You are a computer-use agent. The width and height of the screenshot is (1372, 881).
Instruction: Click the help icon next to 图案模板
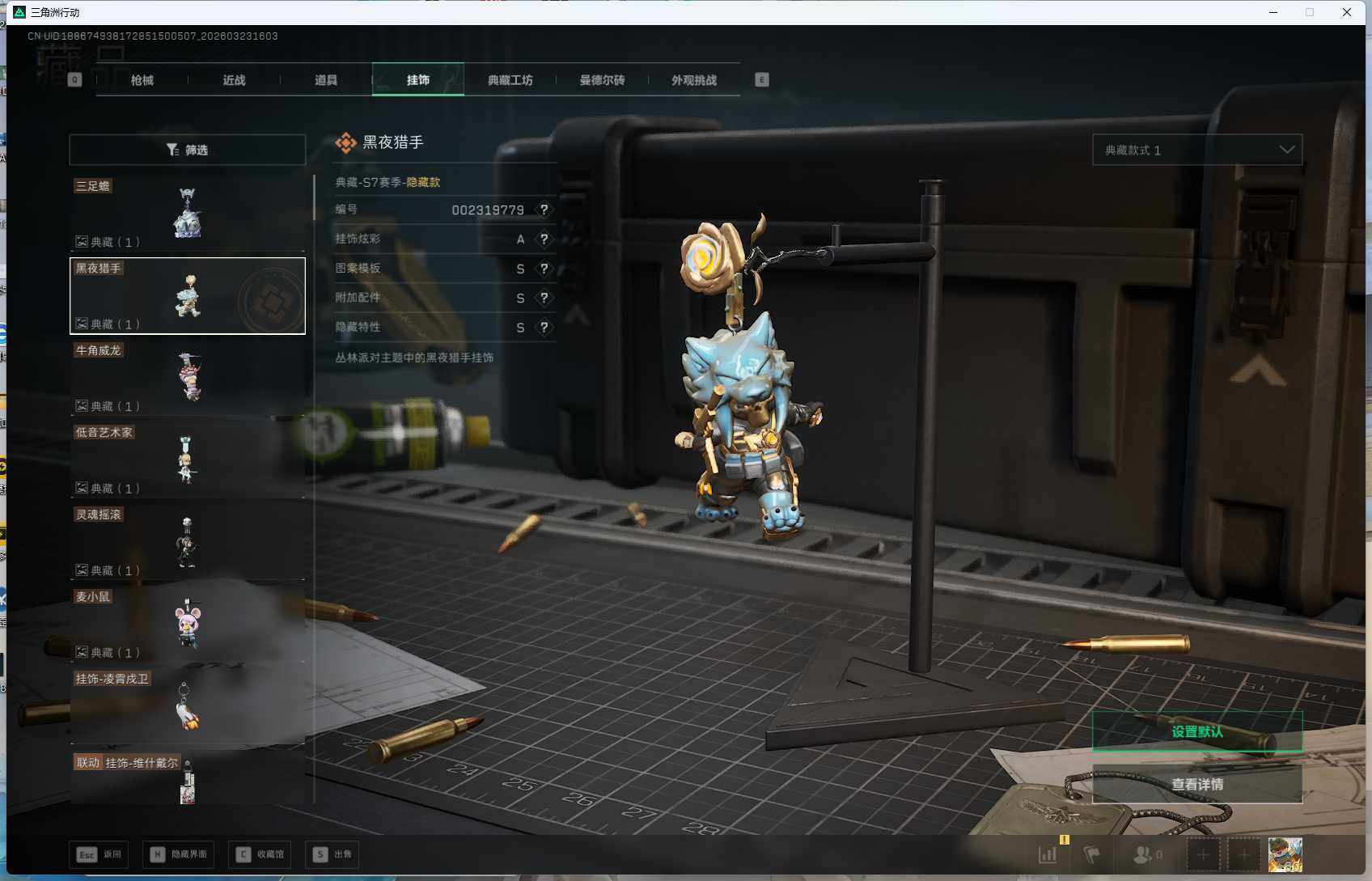tap(544, 269)
